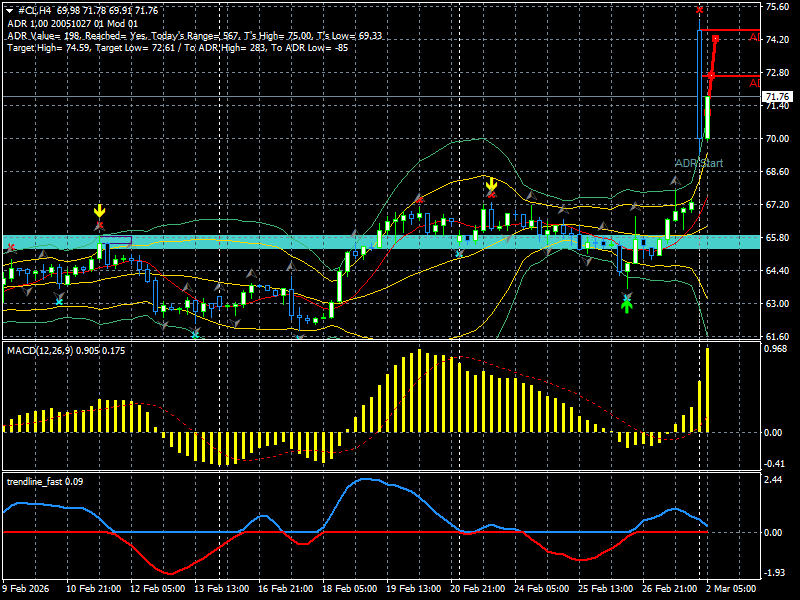Click the 71.76 current price label
800x600 pixels.
point(777,96)
